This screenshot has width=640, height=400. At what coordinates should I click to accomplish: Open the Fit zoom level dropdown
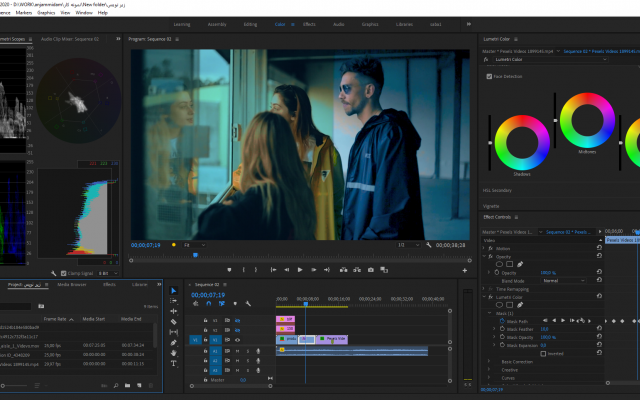click(x=194, y=245)
